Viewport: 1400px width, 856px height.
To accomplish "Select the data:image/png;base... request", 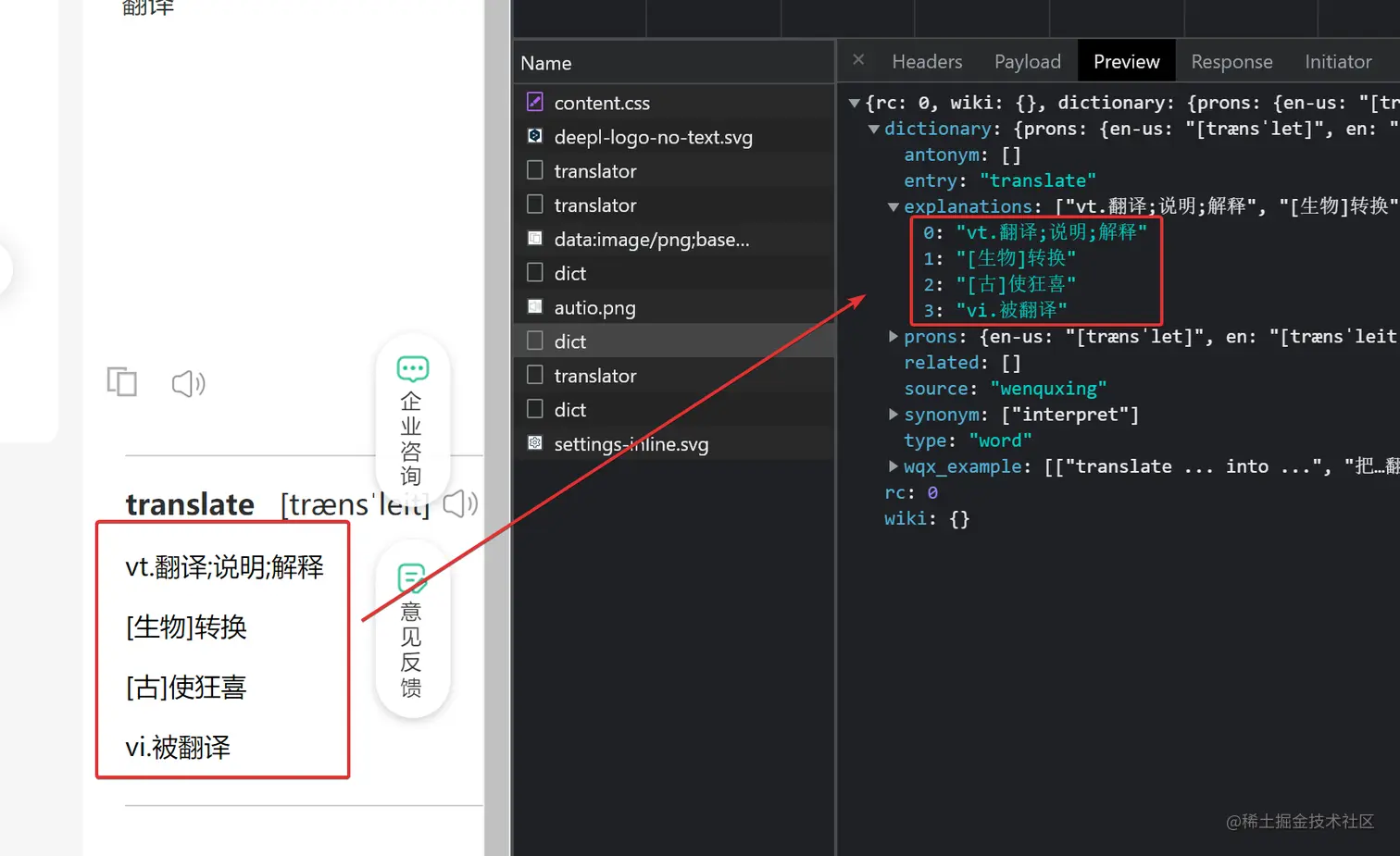I will coord(674,239).
